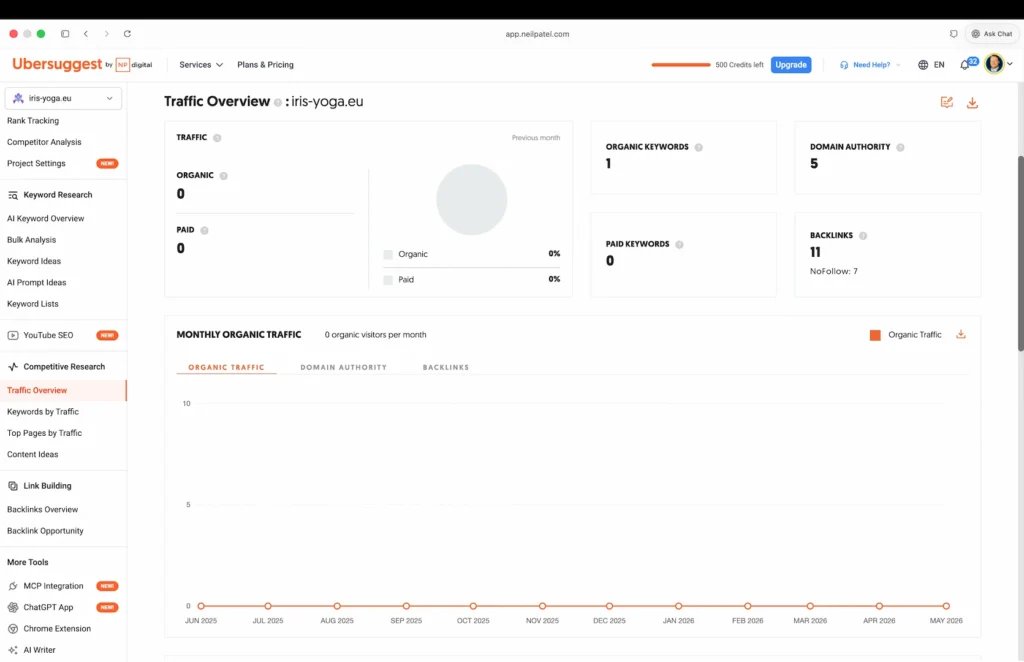Click info icon next to Traffic Overview title
This screenshot has width=1024, height=662.
(x=278, y=102)
